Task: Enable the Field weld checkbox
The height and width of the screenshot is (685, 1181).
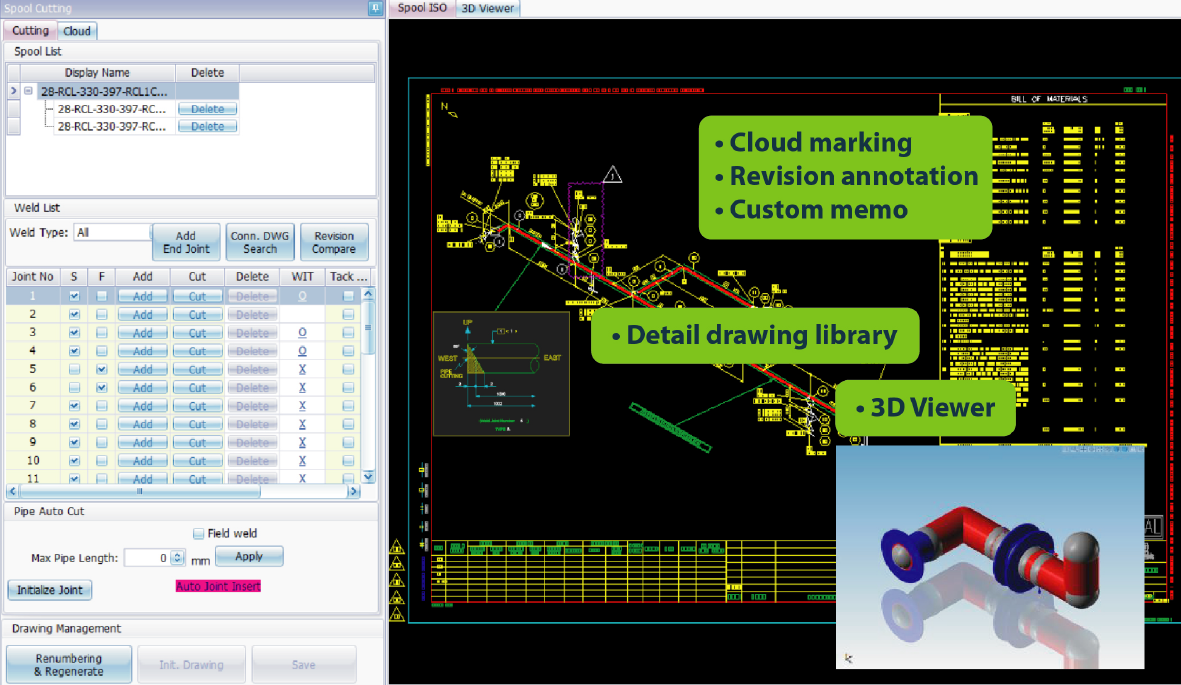Action: [198, 534]
